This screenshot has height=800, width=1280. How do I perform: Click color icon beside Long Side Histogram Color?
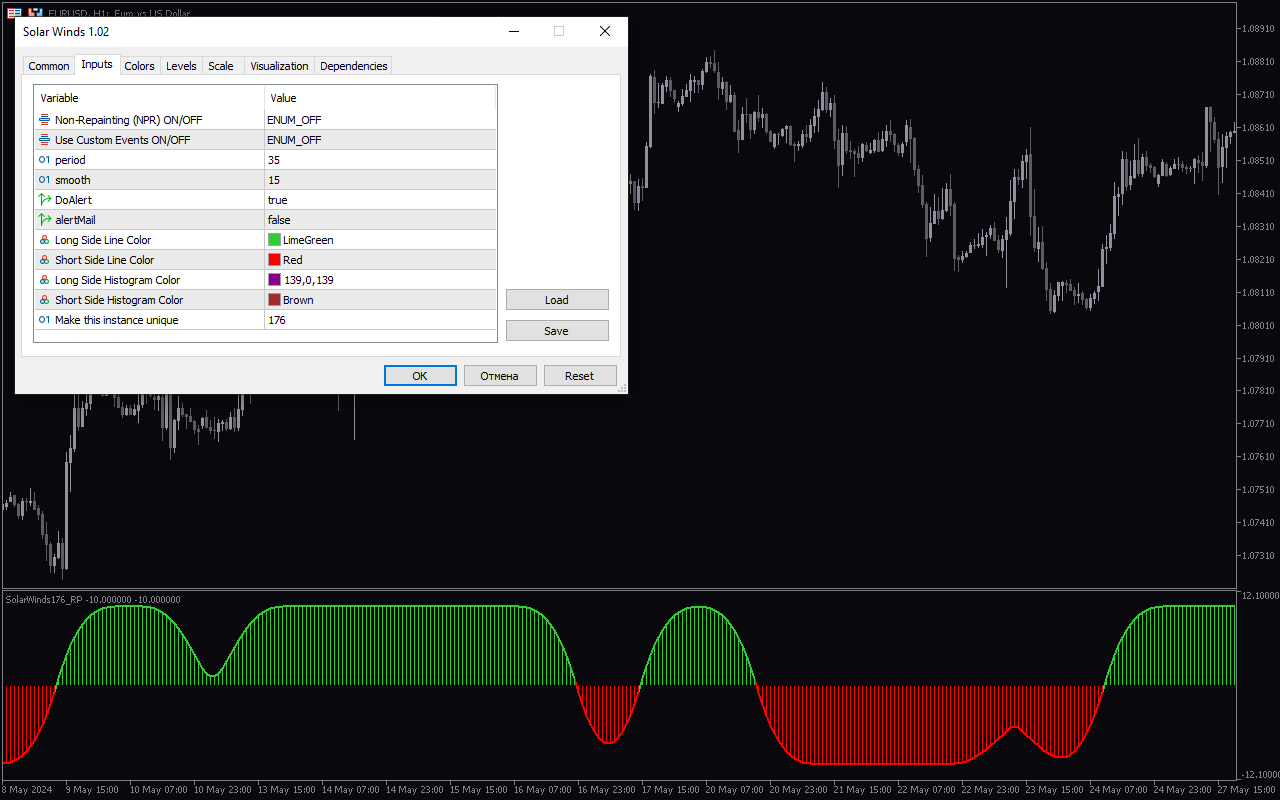click(44, 280)
